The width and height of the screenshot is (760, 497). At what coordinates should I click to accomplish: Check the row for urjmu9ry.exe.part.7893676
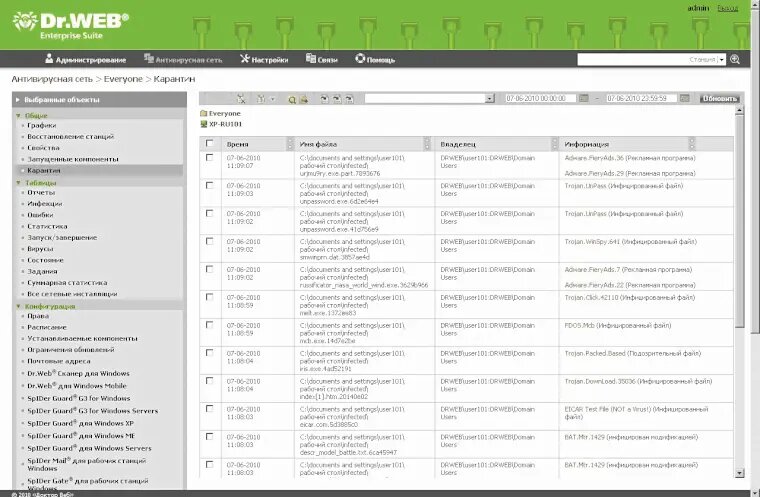209,158
